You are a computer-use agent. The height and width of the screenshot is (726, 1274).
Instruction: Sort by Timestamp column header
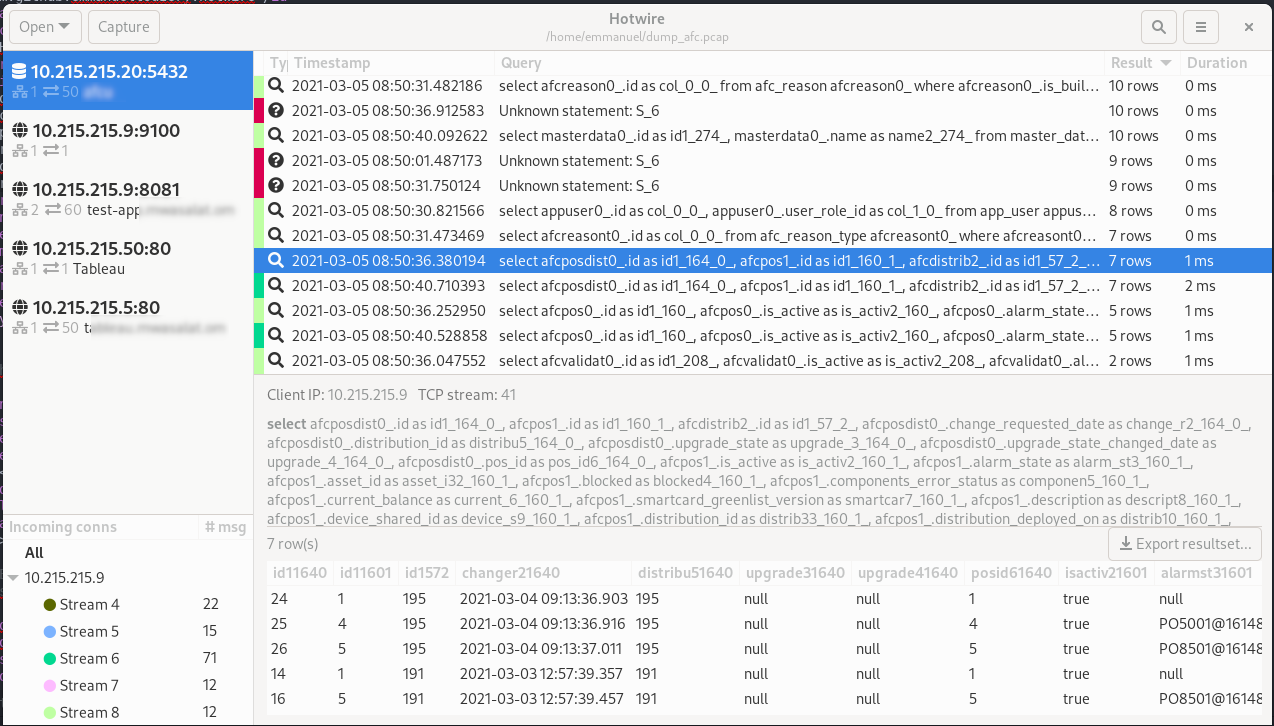coord(391,63)
